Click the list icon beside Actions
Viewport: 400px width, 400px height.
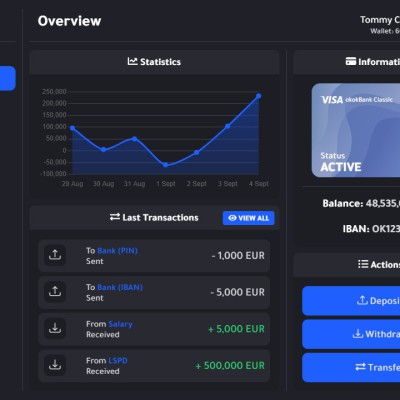(x=363, y=264)
